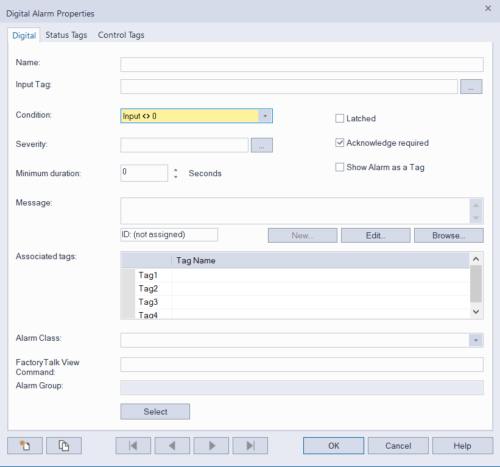This screenshot has width=500, height=467.
Task: Open the Control Tags tab
Action: click(x=121, y=35)
